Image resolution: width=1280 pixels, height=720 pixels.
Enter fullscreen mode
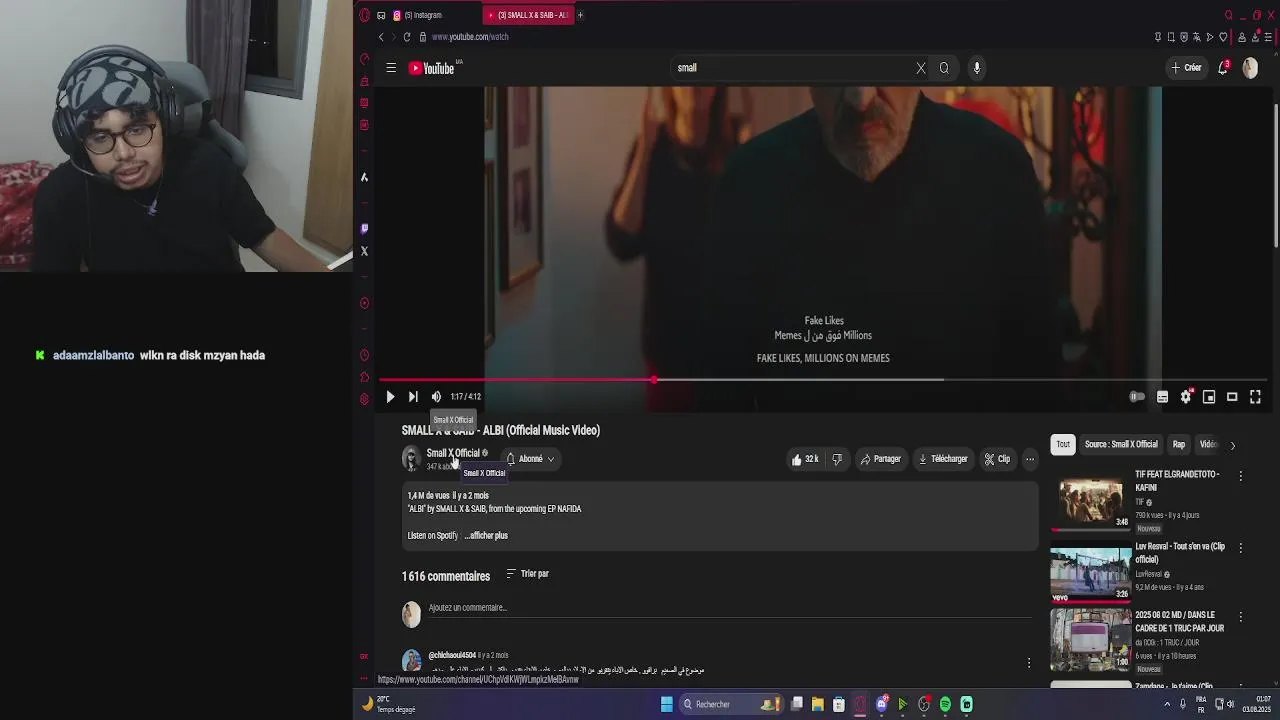(x=1255, y=397)
